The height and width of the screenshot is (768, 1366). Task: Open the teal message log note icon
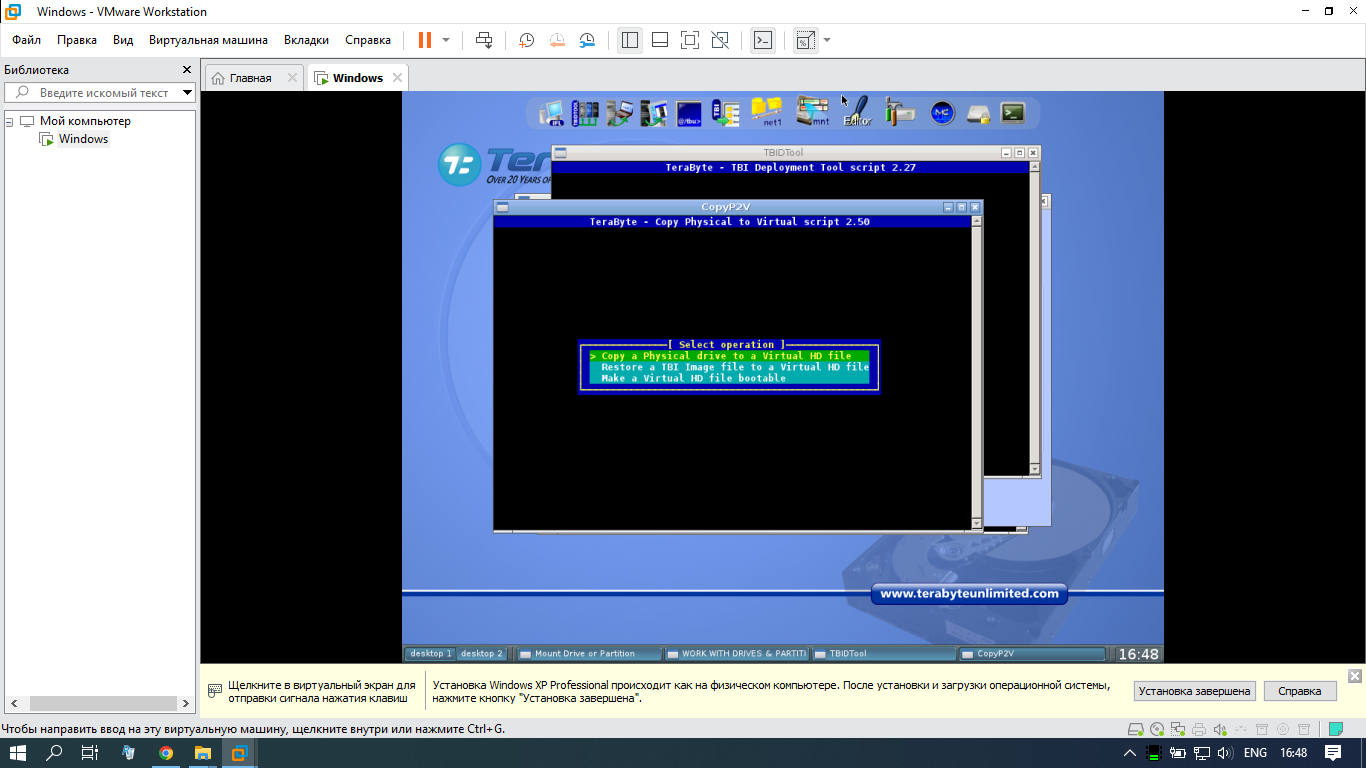pos(1335,729)
